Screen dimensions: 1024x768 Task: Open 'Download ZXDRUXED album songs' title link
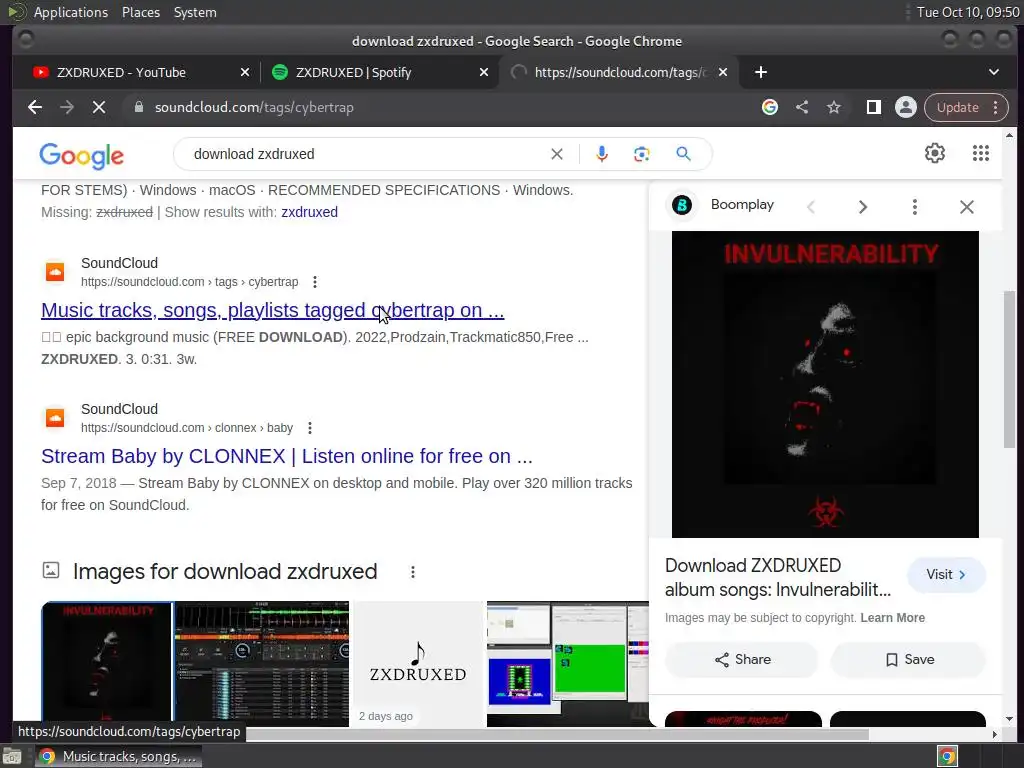click(778, 577)
